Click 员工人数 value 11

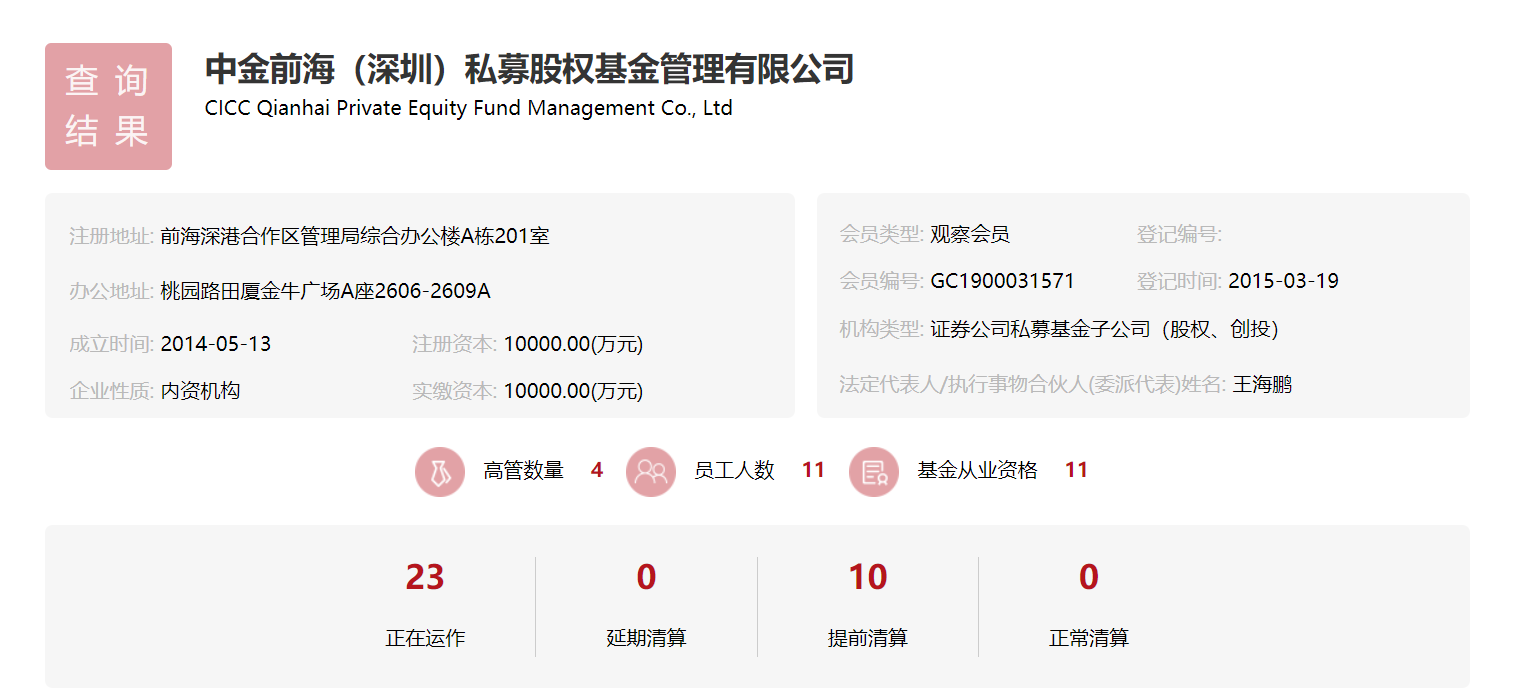pos(813,470)
